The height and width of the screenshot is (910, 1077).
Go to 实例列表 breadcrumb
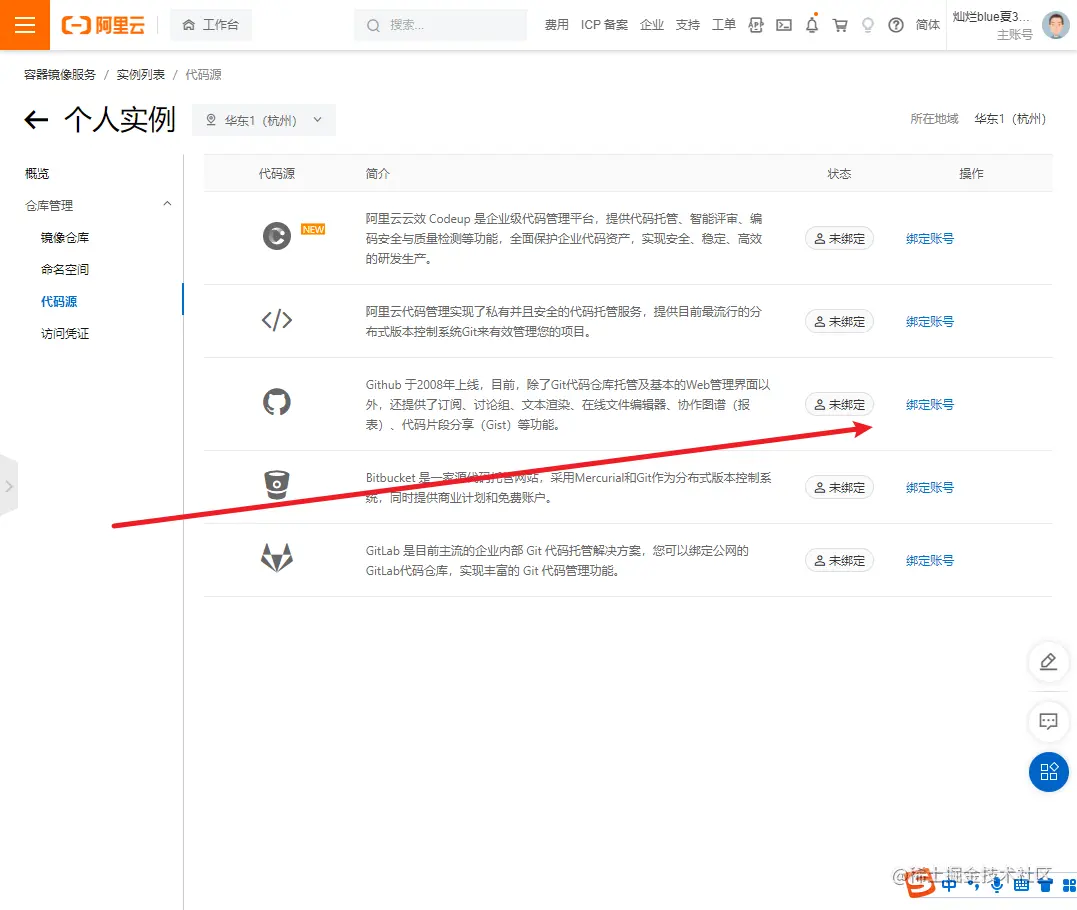coord(140,75)
